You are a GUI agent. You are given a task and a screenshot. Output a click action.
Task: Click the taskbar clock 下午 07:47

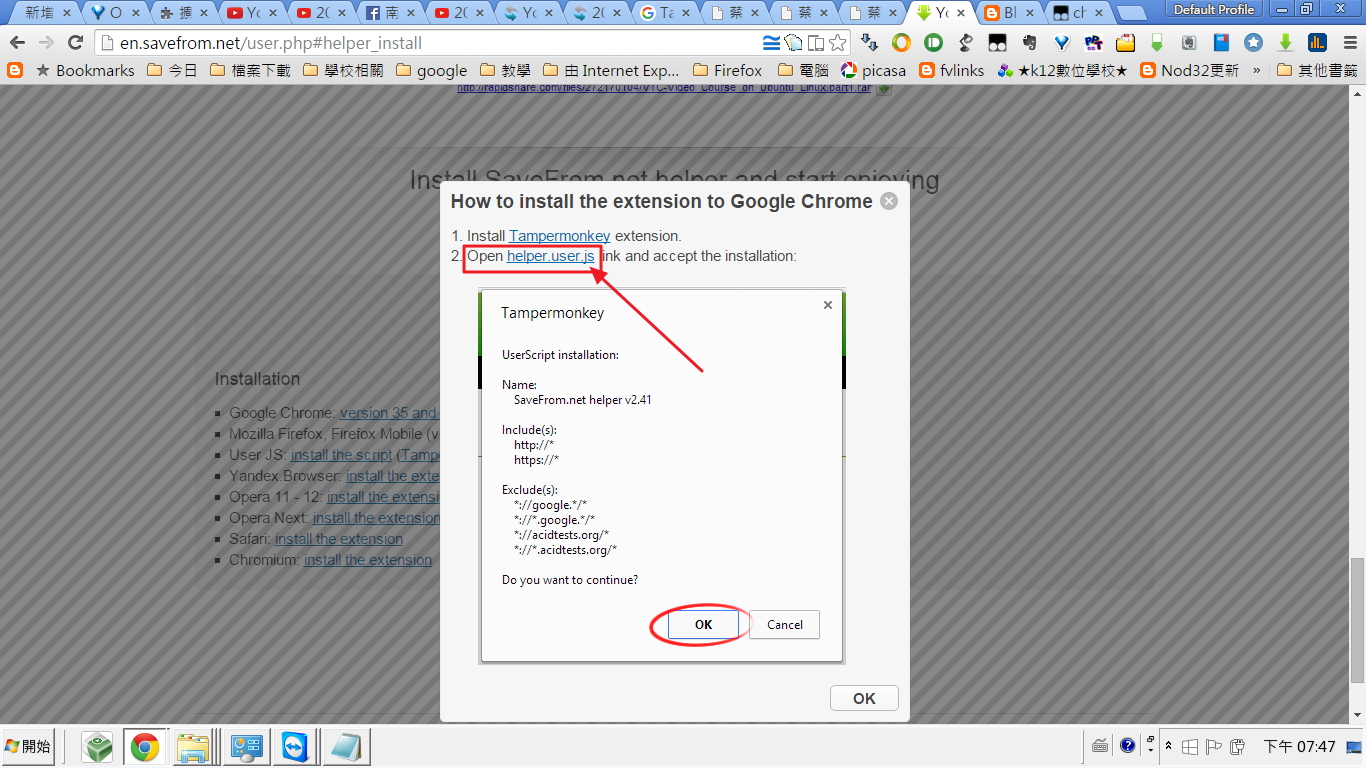coord(1300,746)
